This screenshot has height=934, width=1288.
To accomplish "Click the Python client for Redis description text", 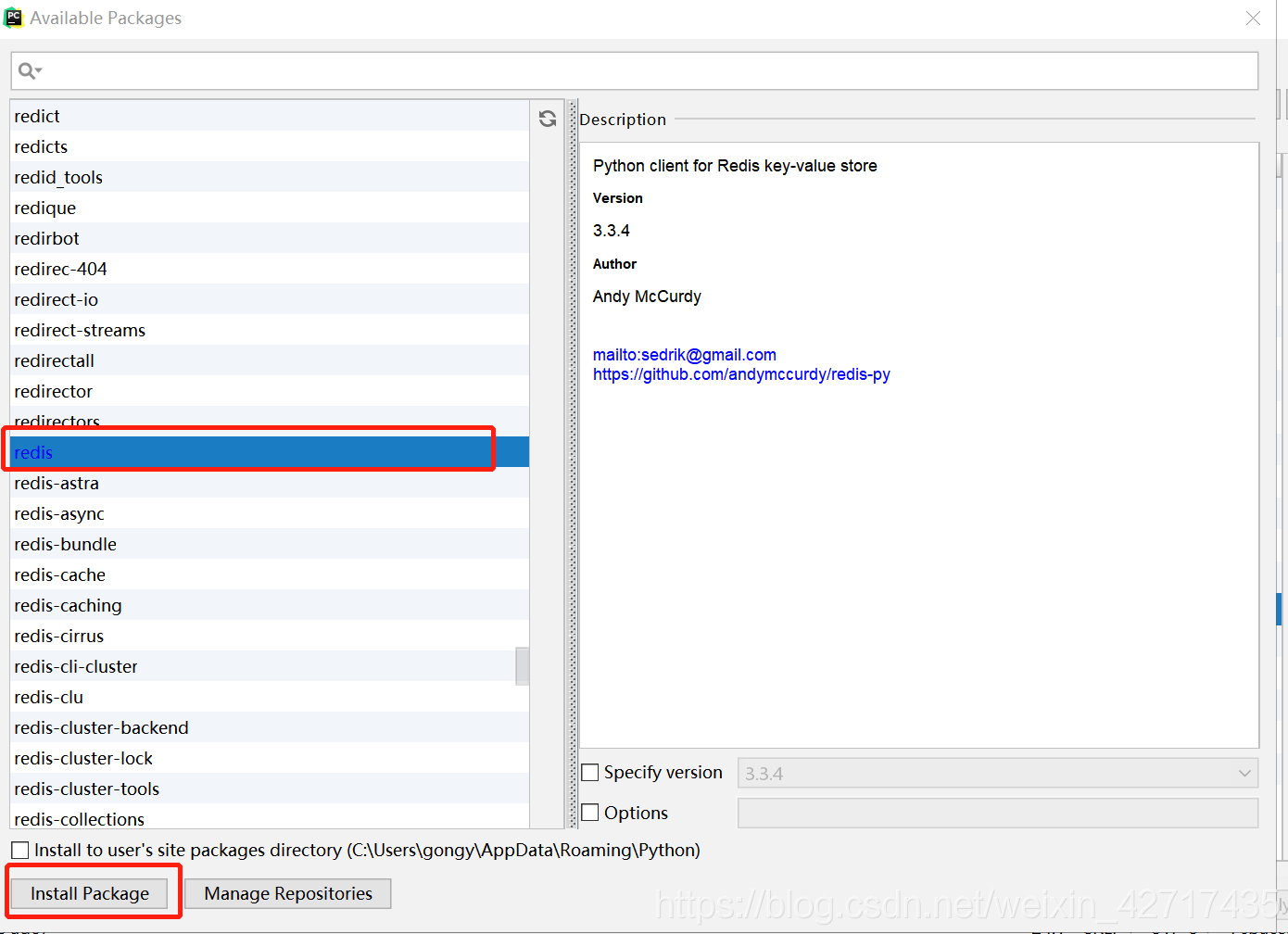I will point(735,166).
